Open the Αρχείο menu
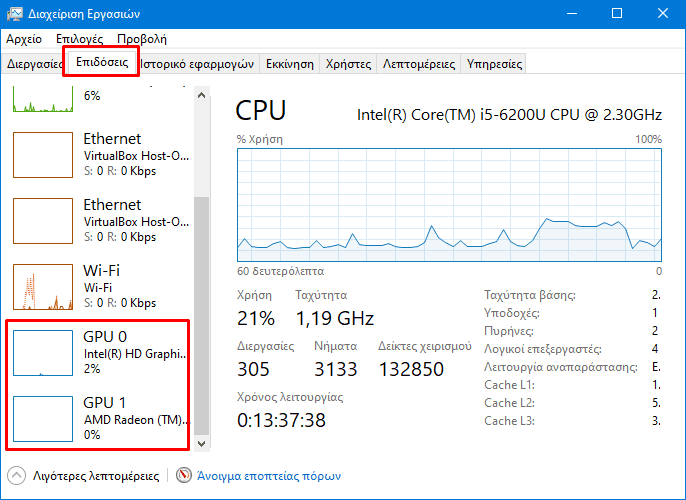Viewport: 686px width, 500px height. (x=24, y=39)
